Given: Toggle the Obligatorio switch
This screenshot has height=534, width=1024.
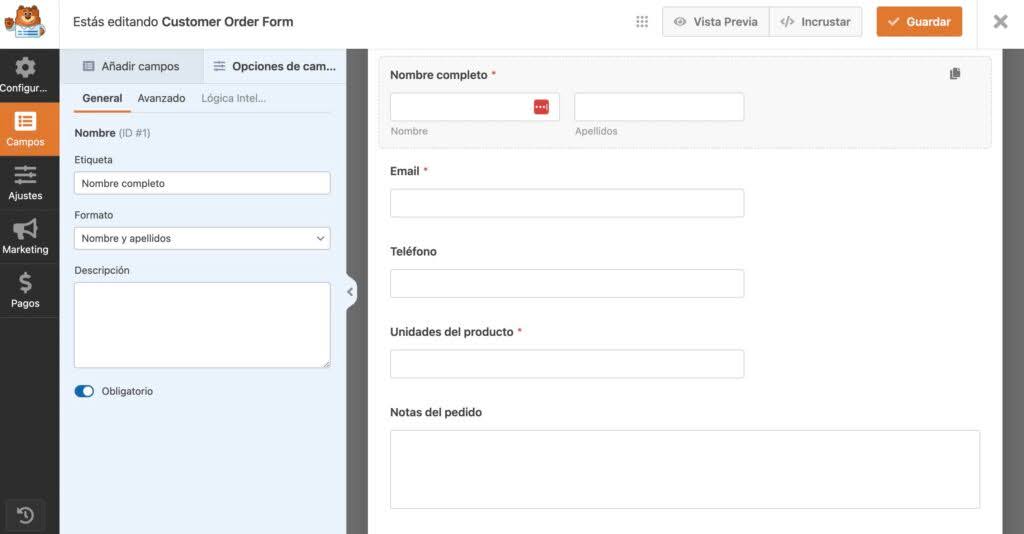Looking at the screenshot, I should tap(84, 391).
